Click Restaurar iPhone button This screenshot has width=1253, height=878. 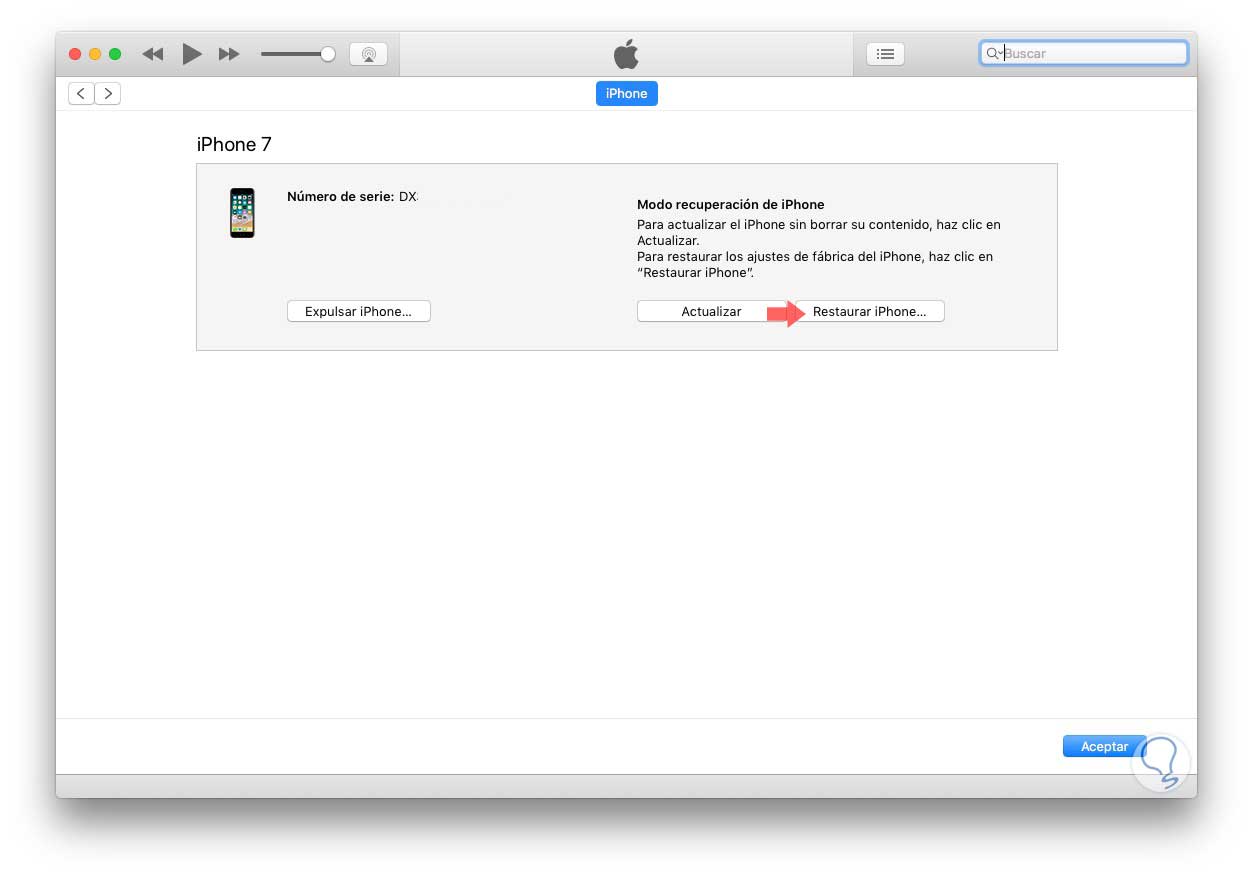[869, 311]
